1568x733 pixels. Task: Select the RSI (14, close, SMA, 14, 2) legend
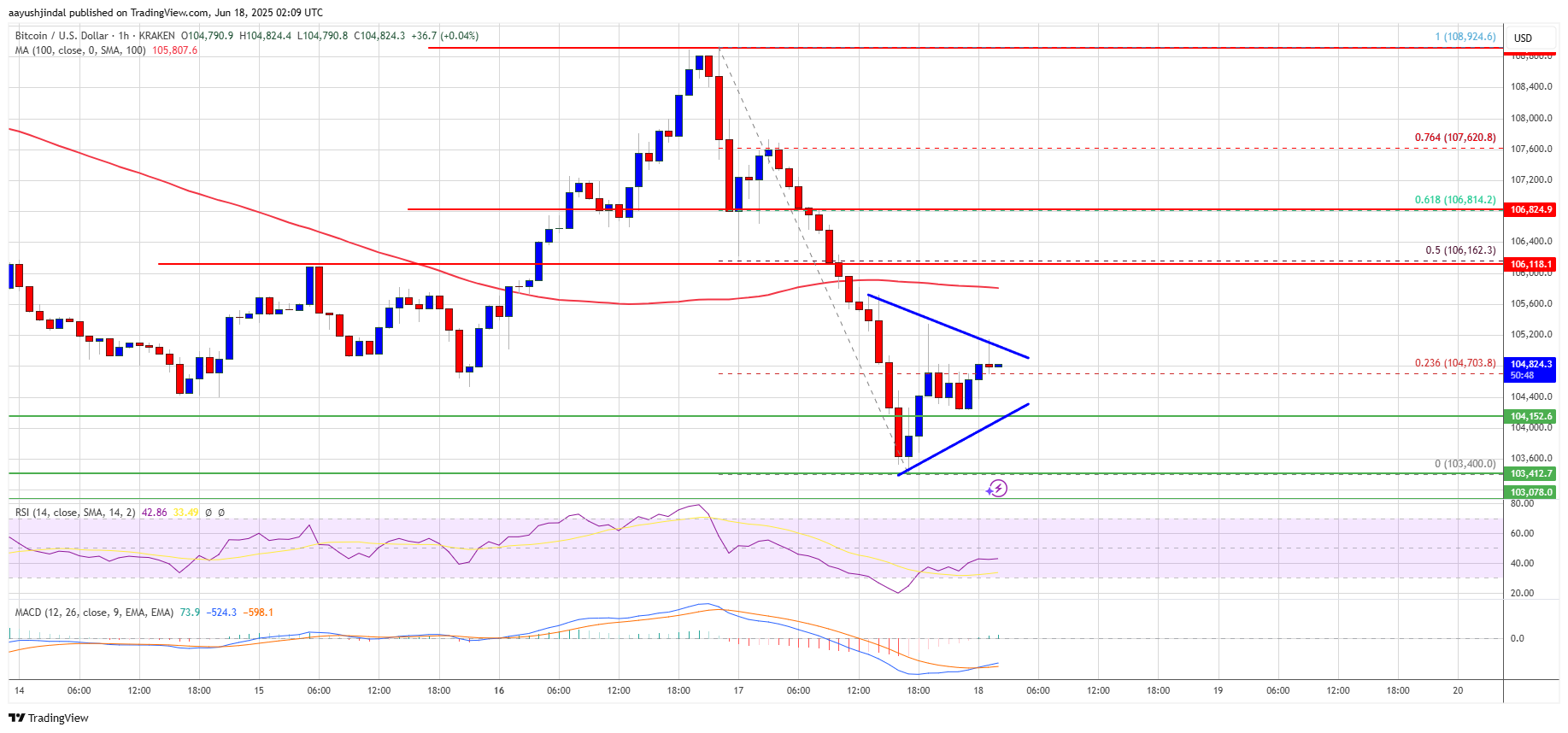(75, 513)
